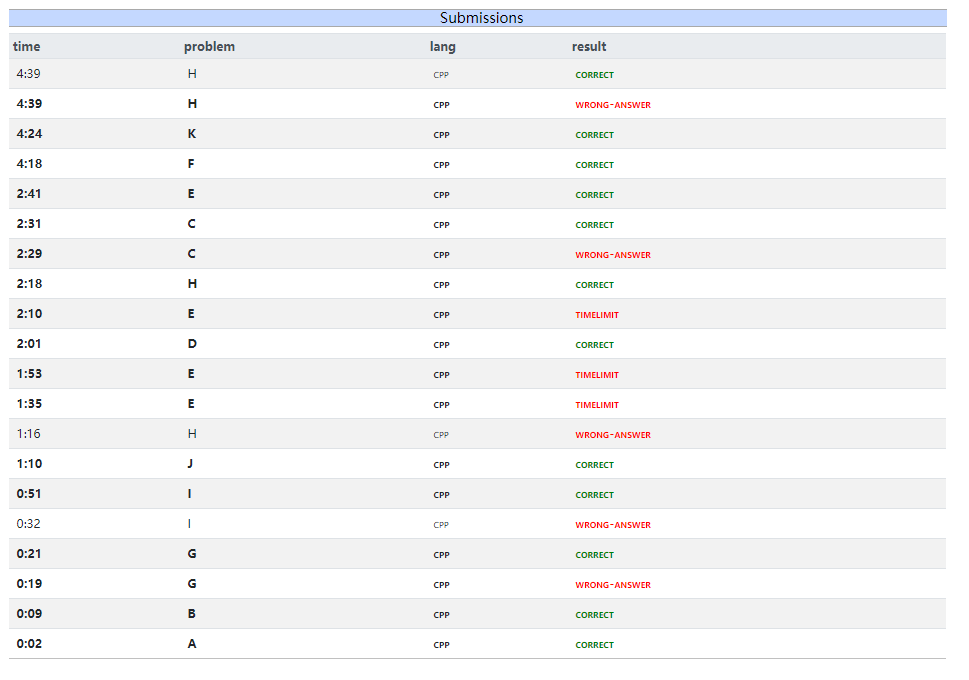Click the problem column header

click(209, 47)
